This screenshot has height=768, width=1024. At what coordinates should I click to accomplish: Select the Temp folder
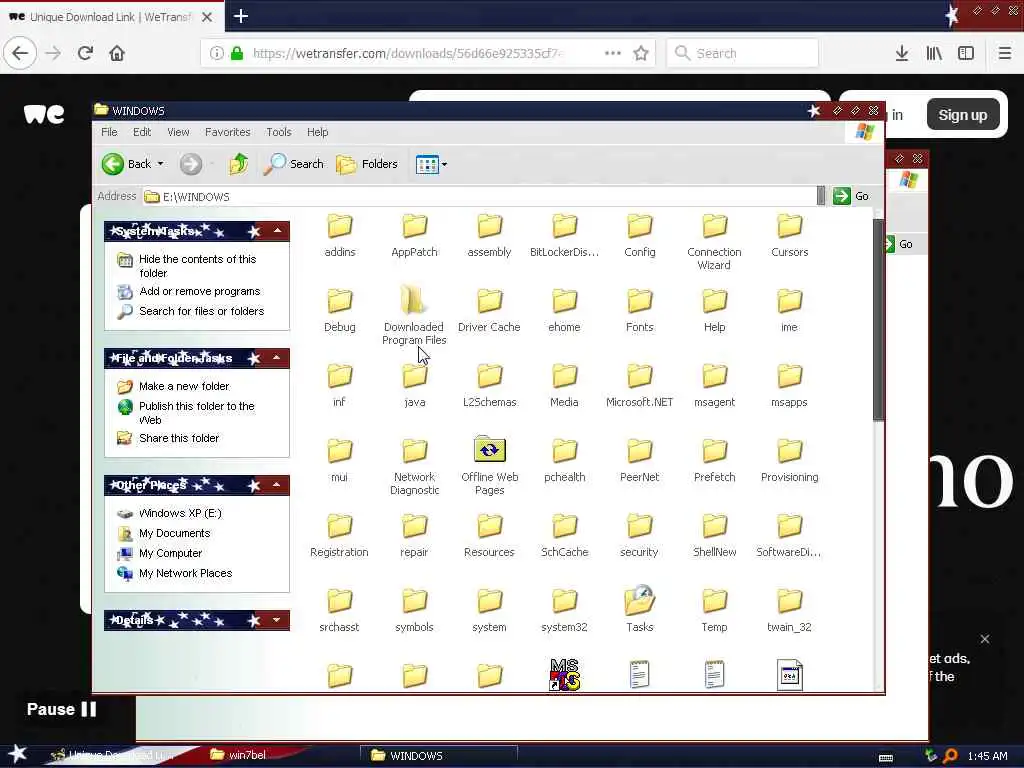(x=714, y=612)
